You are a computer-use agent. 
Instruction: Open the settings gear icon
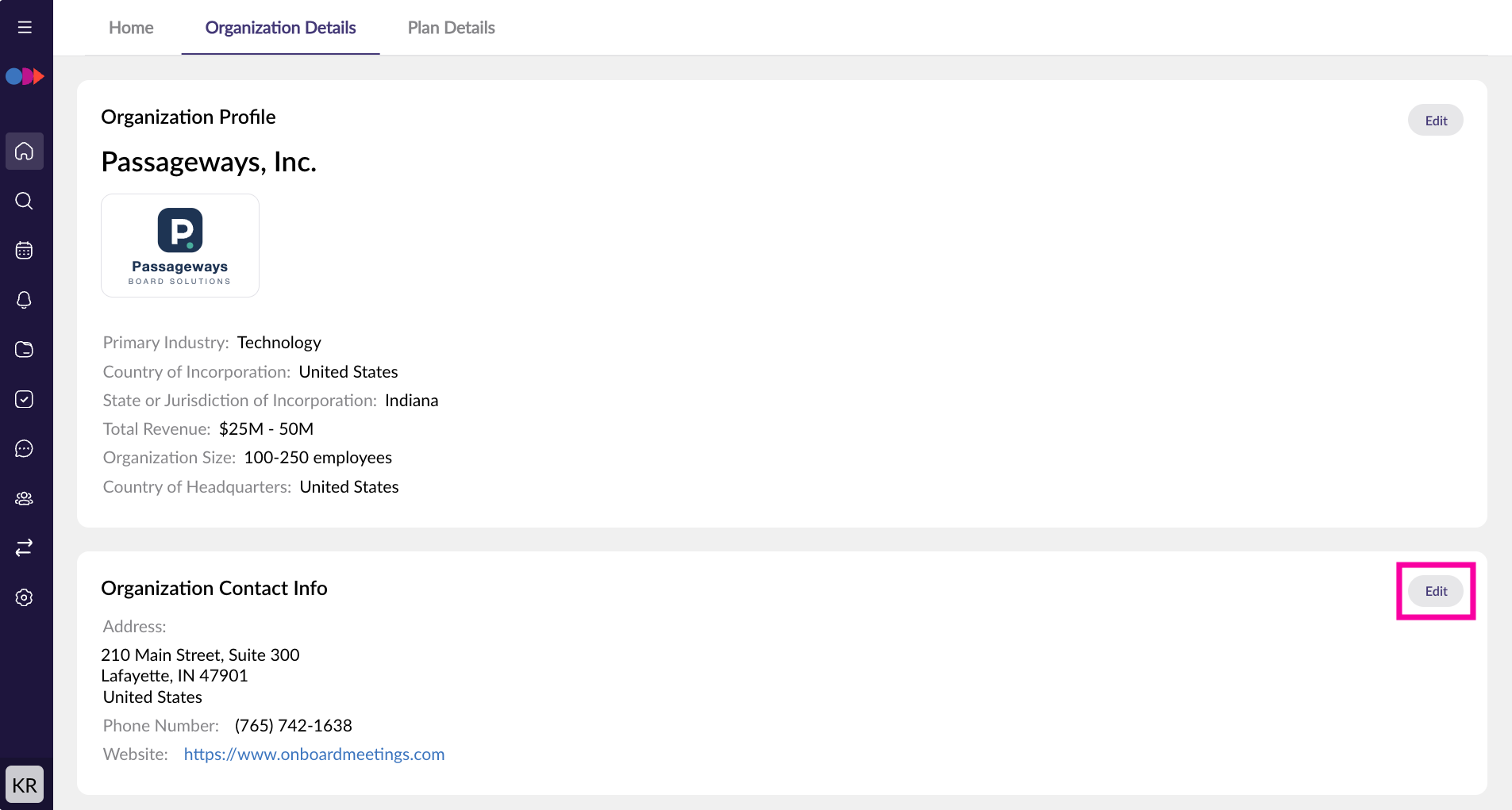[x=25, y=597]
